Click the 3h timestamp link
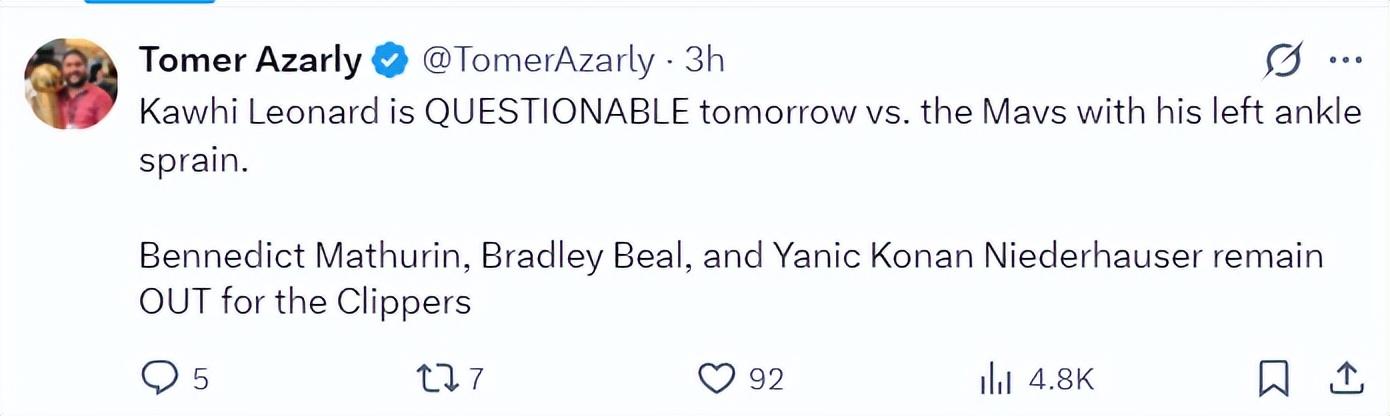The image size is (1390, 416). (704, 61)
